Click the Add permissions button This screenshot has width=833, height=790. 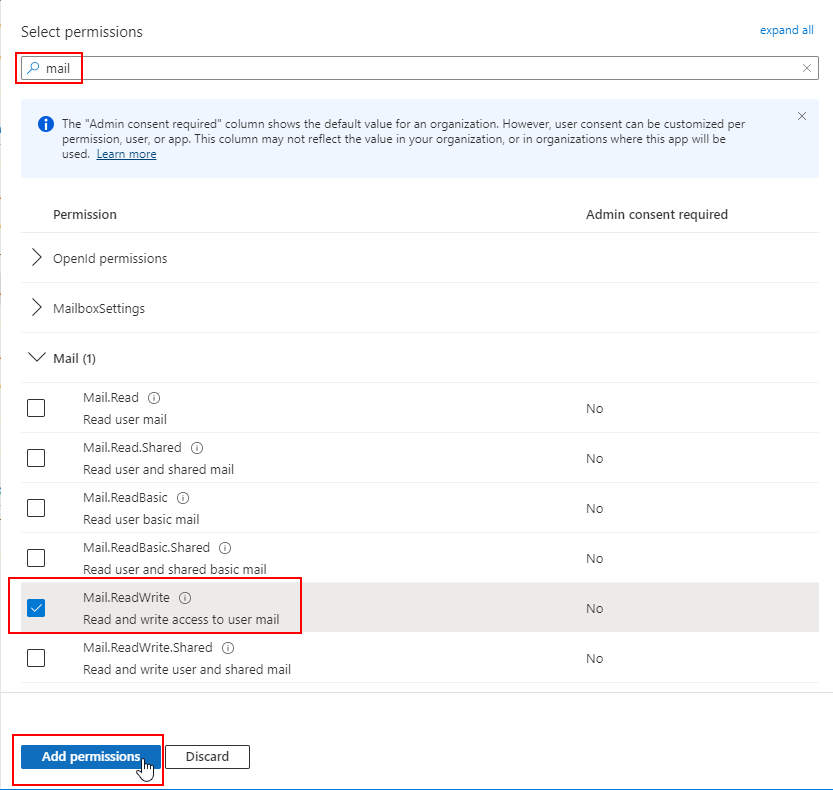click(x=90, y=757)
